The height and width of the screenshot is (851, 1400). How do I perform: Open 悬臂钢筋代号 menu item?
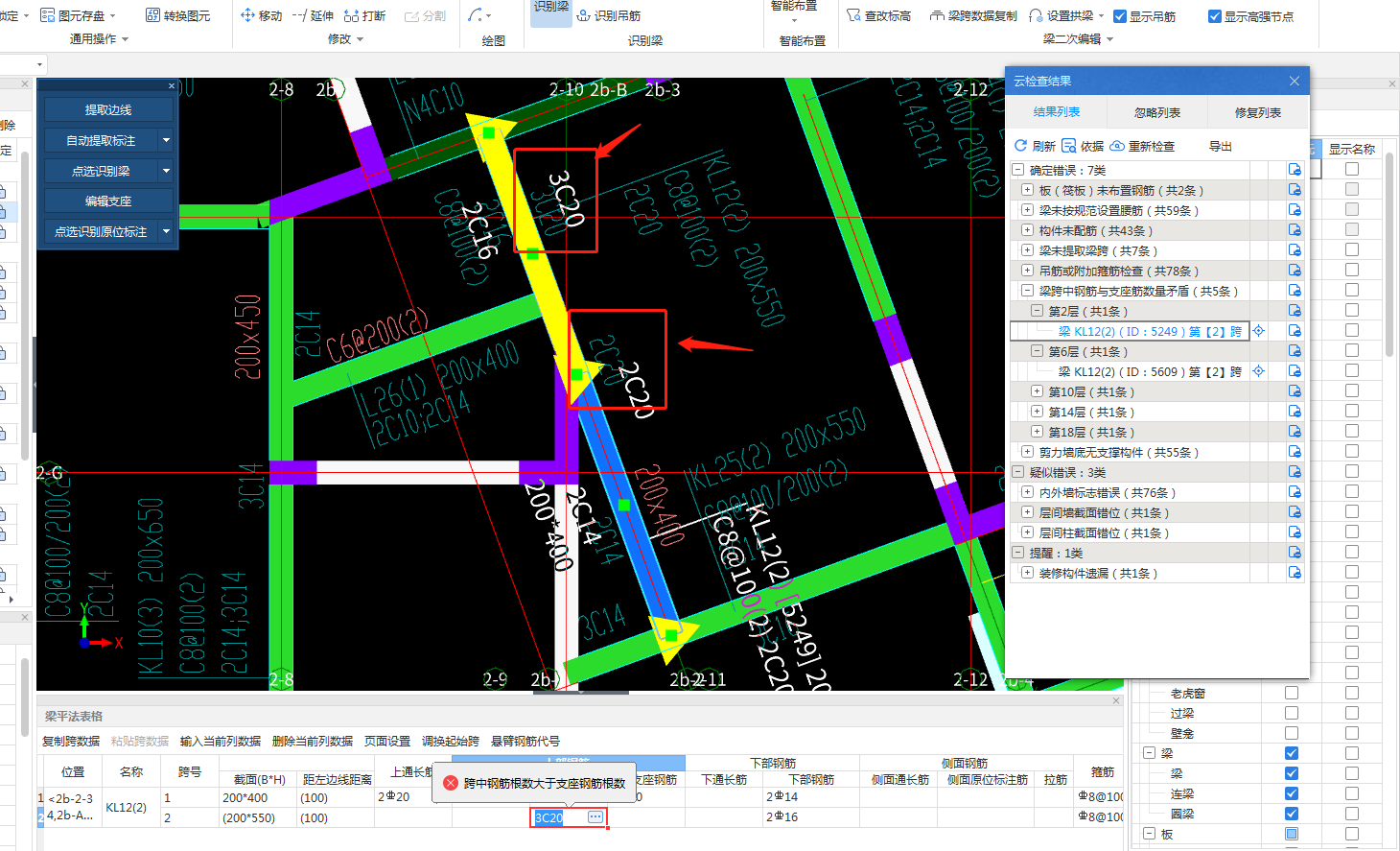(525, 741)
